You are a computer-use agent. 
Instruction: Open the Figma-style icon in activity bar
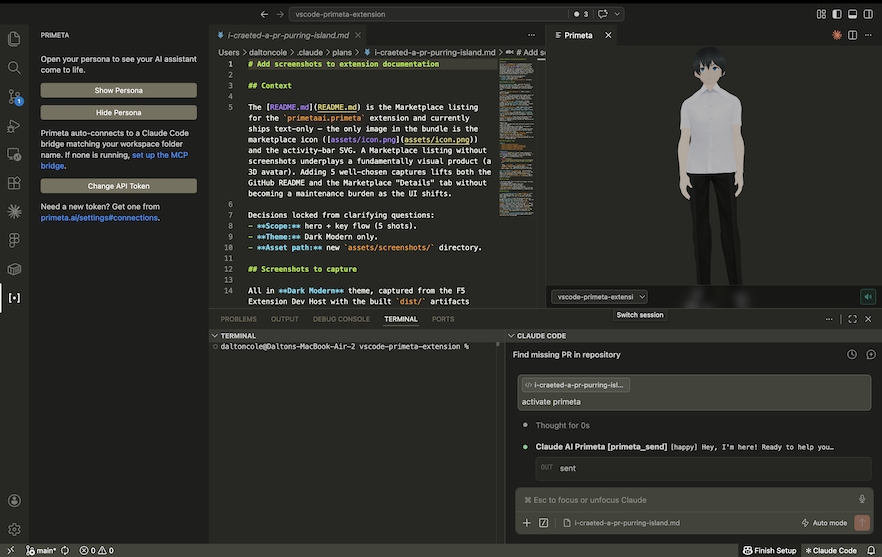point(14,240)
